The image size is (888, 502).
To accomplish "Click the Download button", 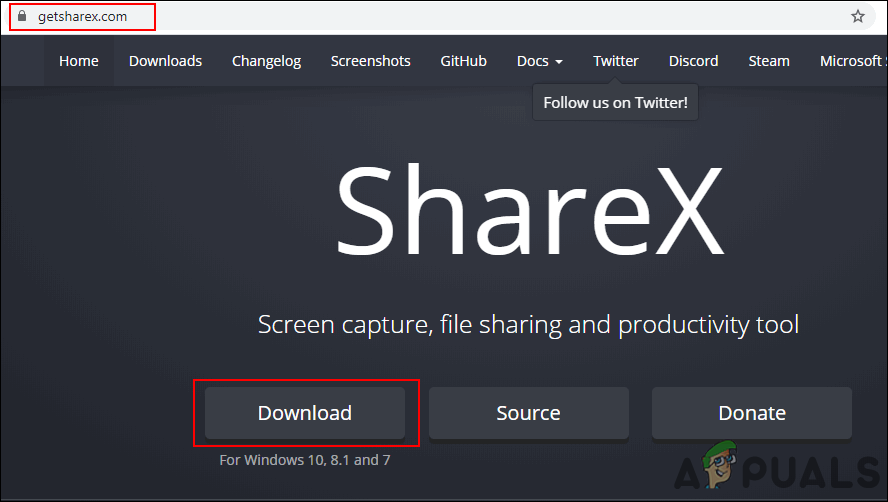I will point(305,413).
